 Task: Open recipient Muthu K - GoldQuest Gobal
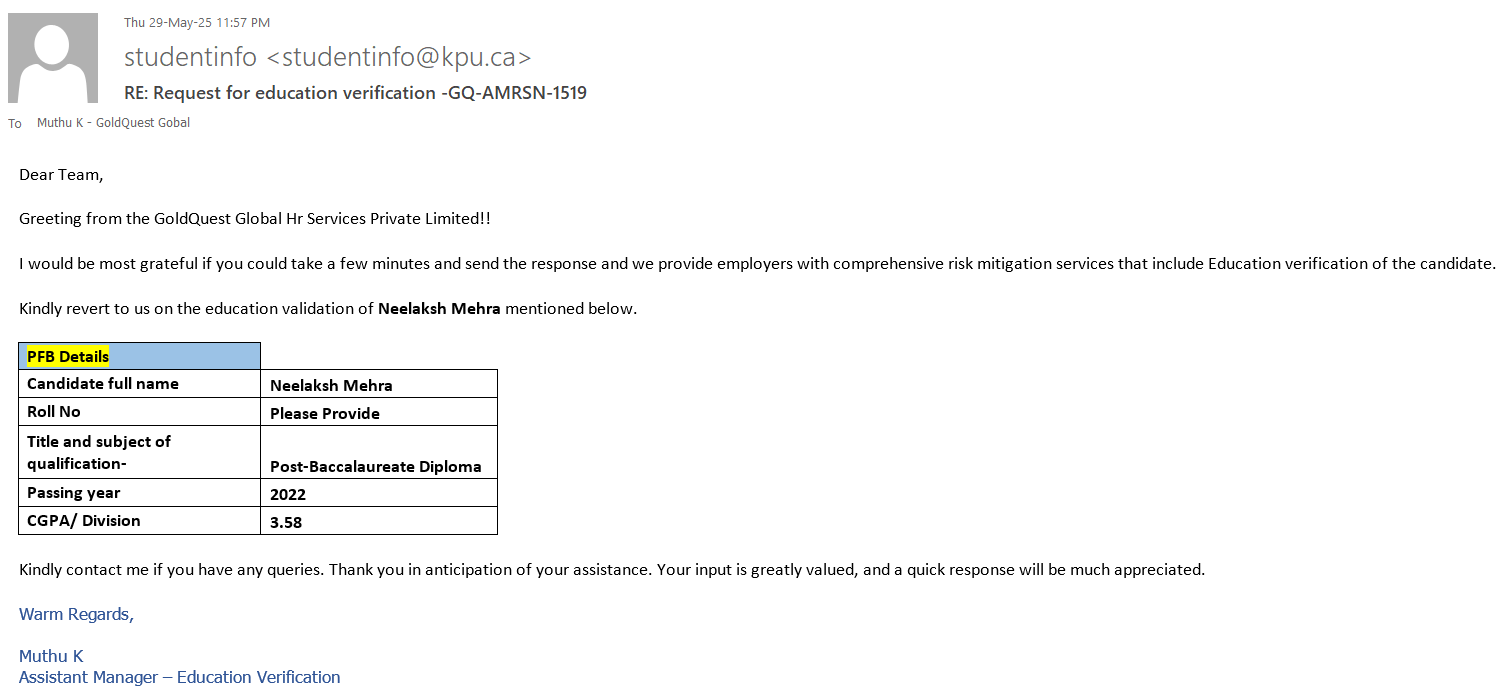click(113, 123)
